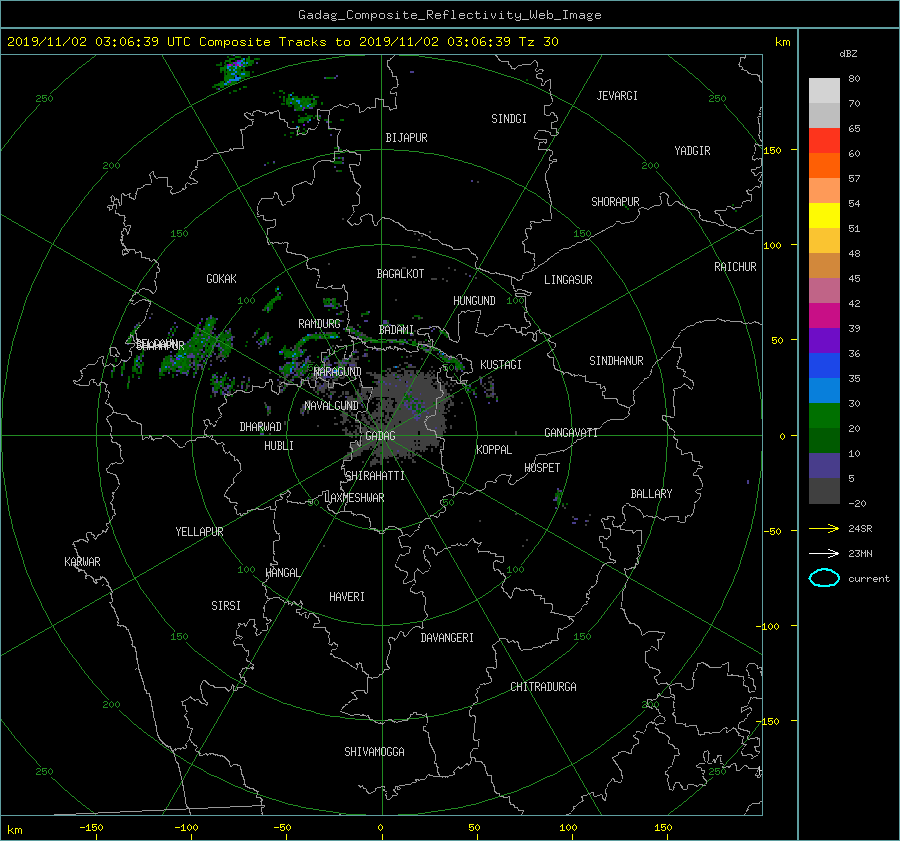Click the RAICHUR city label
900x841 pixels.
tap(735, 267)
